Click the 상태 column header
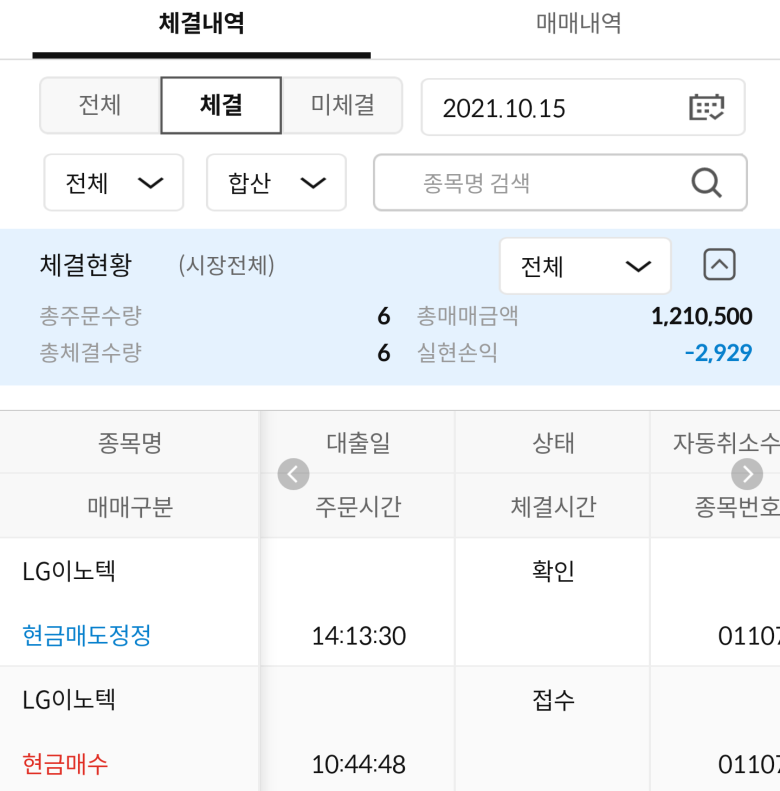The width and height of the screenshot is (780, 791). pyautogui.click(x=553, y=443)
